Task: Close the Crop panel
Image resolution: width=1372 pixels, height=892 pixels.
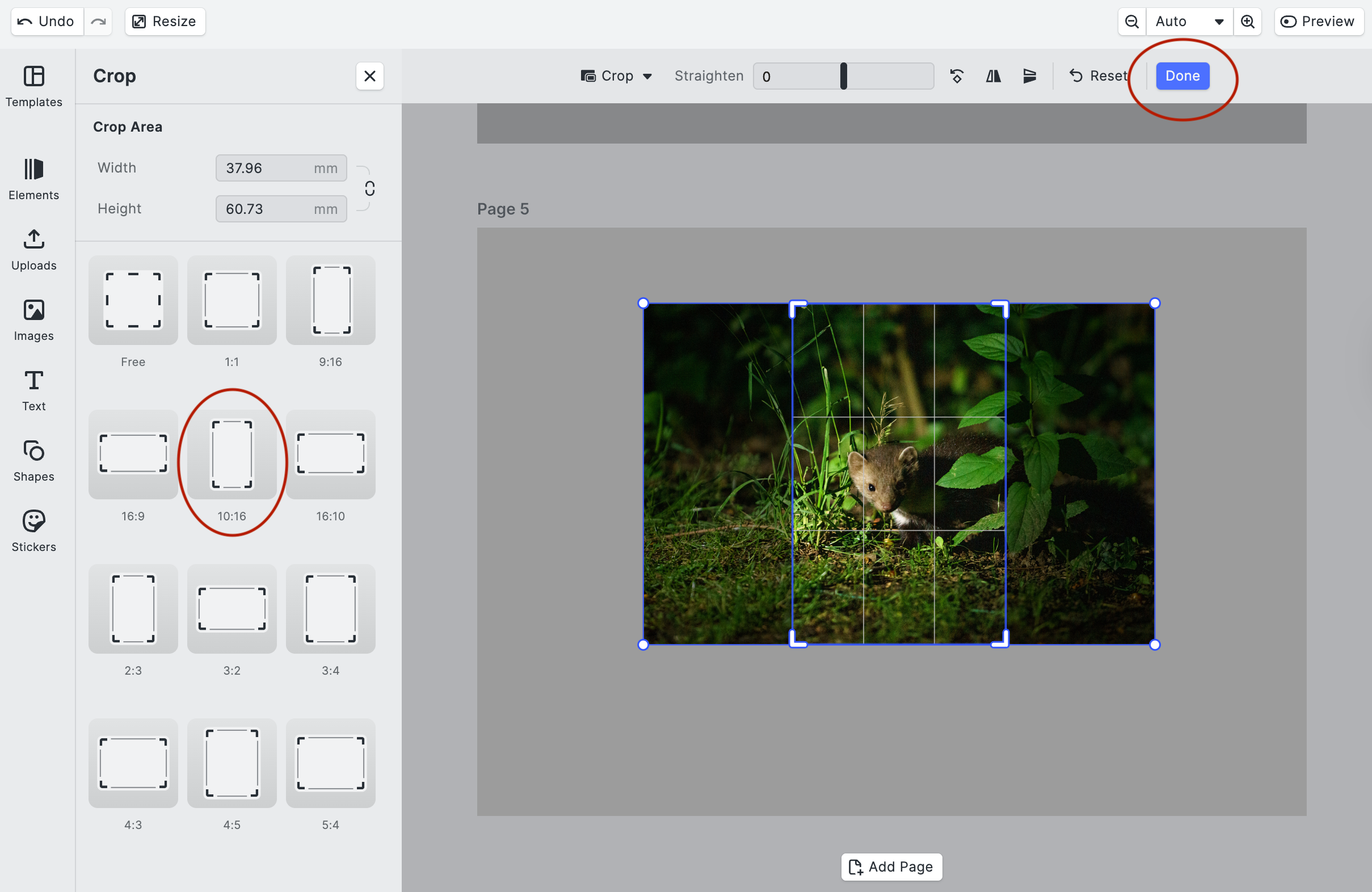Action: point(369,76)
